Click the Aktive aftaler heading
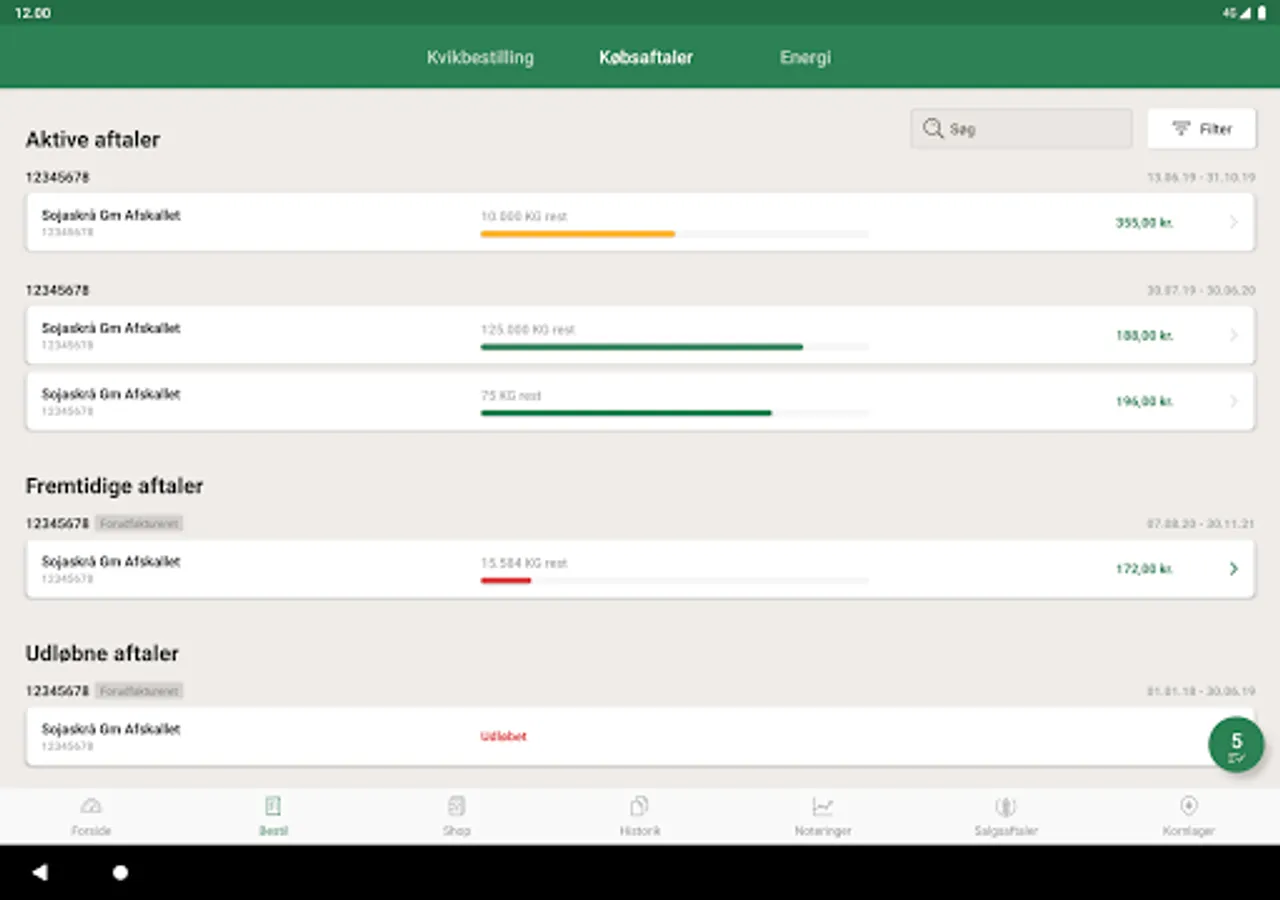This screenshot has width=1280, height=900. (93, 140)
